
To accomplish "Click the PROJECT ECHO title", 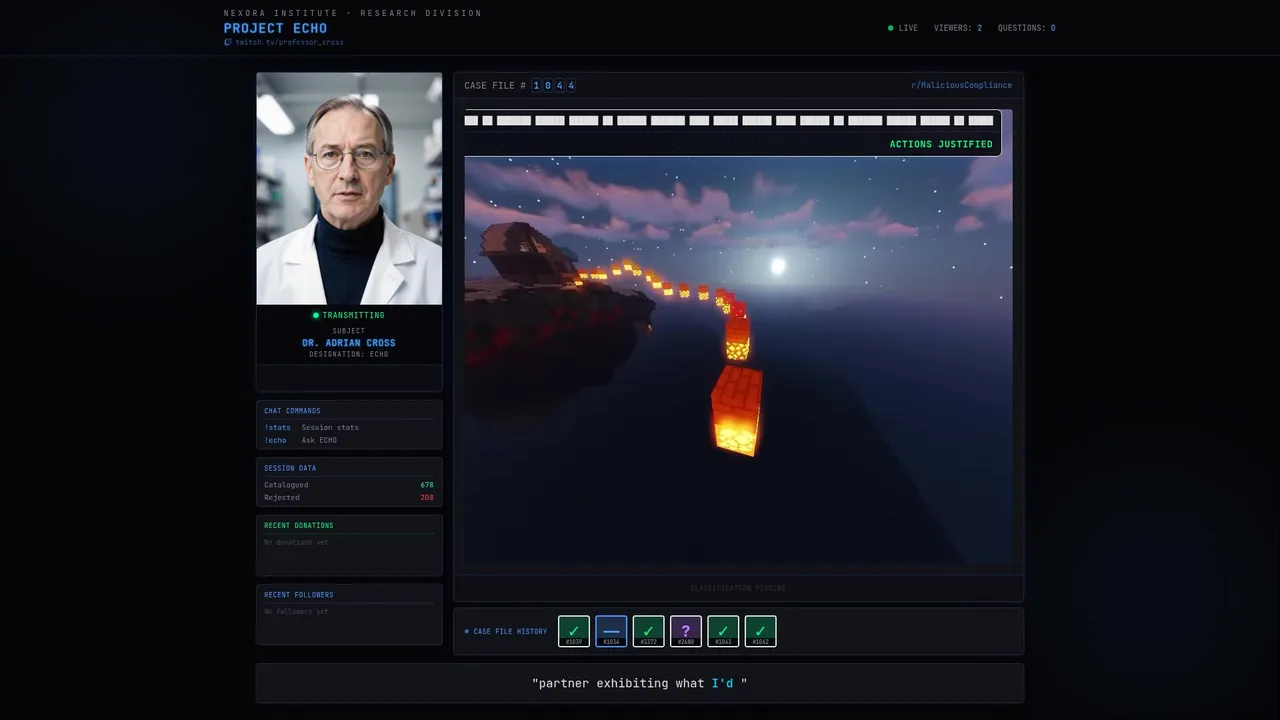I will pyautogui.click(x=275, y=28).
